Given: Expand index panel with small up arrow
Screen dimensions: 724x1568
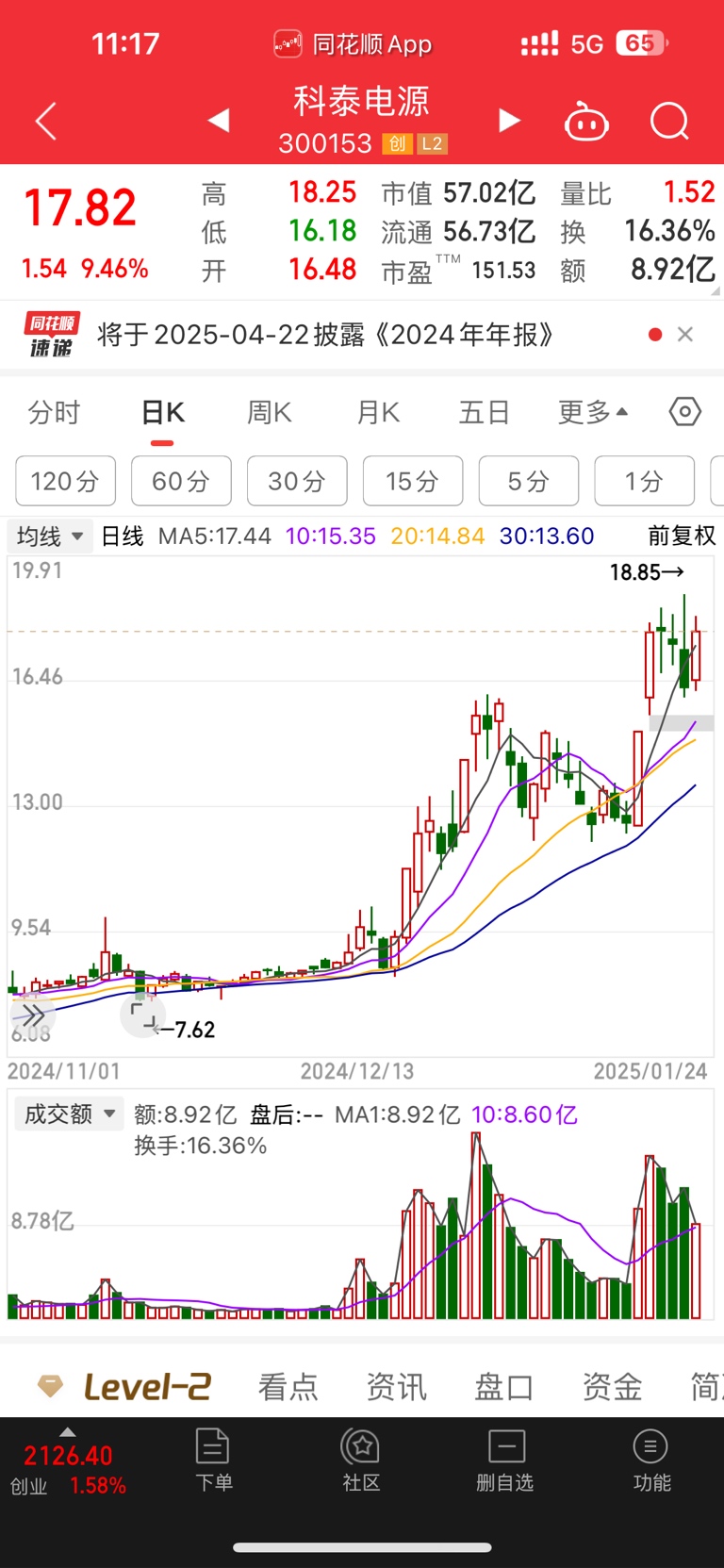Looking at the screenshot, I should click(x=67, y=1432).
